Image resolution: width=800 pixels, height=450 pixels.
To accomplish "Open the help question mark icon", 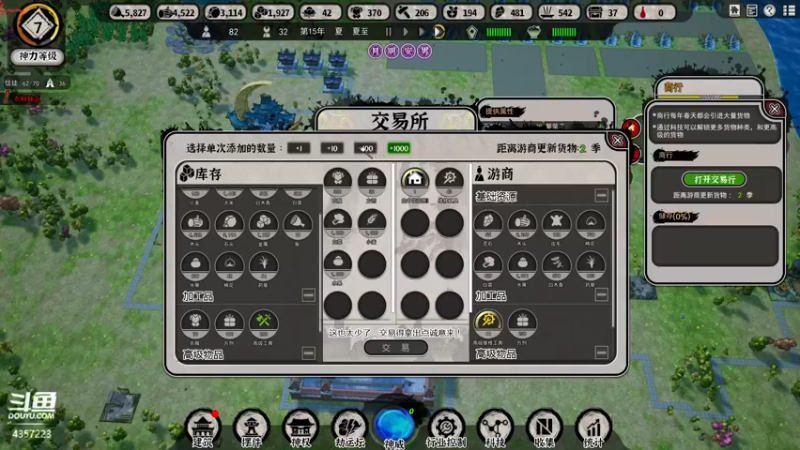I will point(770,11).
